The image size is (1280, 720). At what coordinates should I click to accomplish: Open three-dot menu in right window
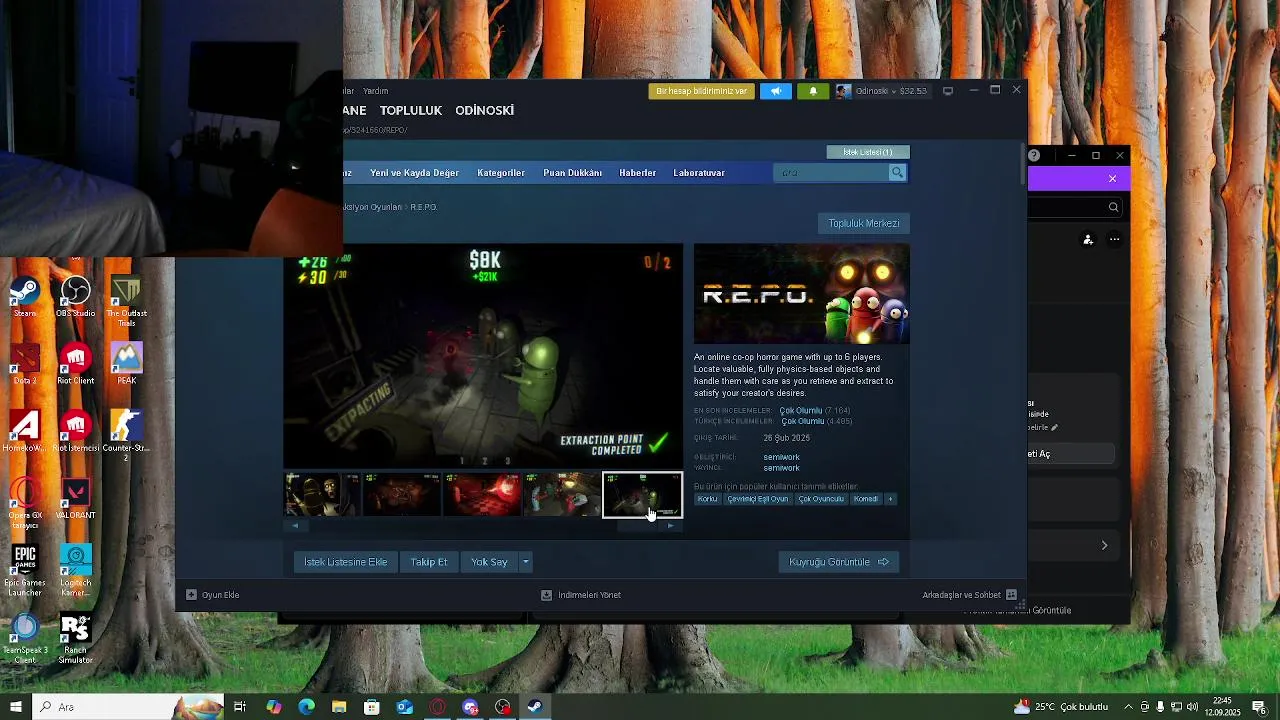click(1114, 240)
